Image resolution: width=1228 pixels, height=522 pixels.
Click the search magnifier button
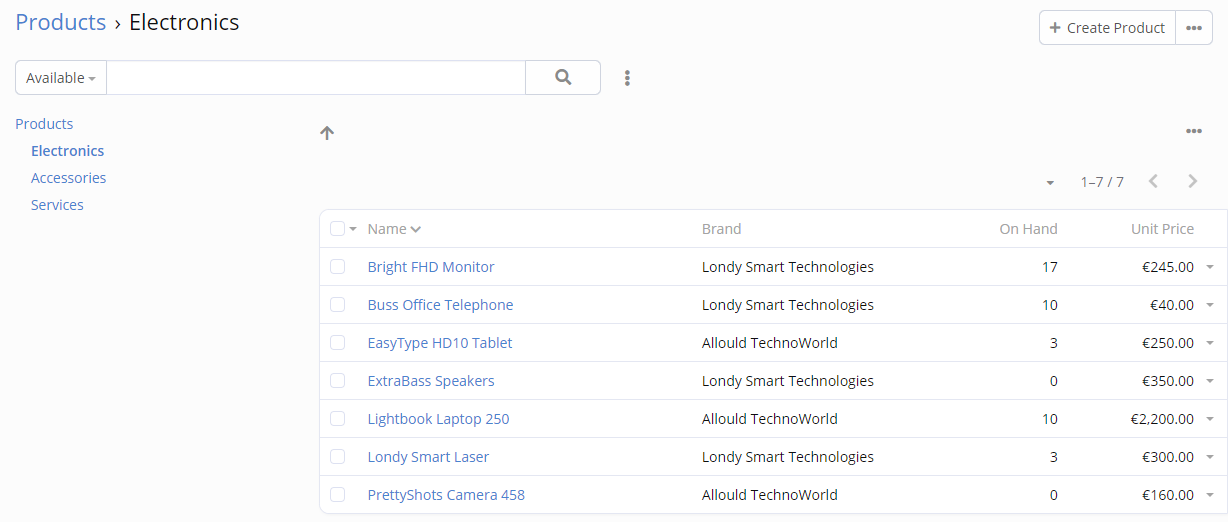click(x=563, y=78)
